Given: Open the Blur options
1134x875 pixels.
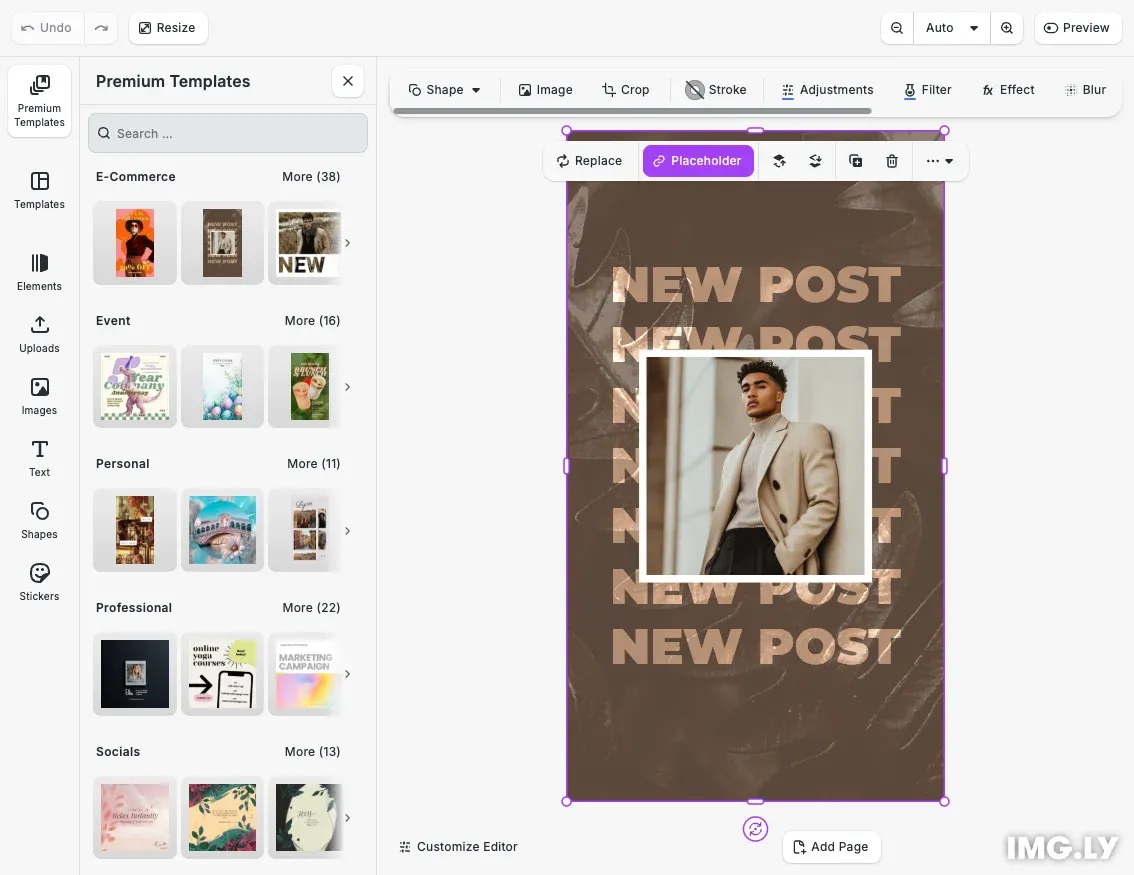Looking at the screenshot, I should pyautogui.click(x=1086, y=90).
